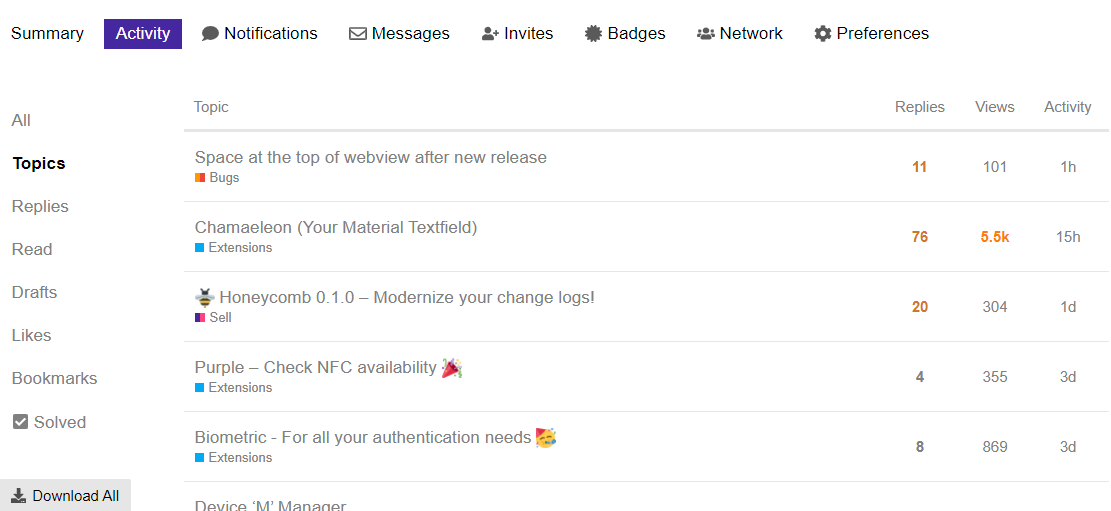Sort topics by Activity column header
This screenshot has height=511, width=1111.
[x=1067, y=107]
